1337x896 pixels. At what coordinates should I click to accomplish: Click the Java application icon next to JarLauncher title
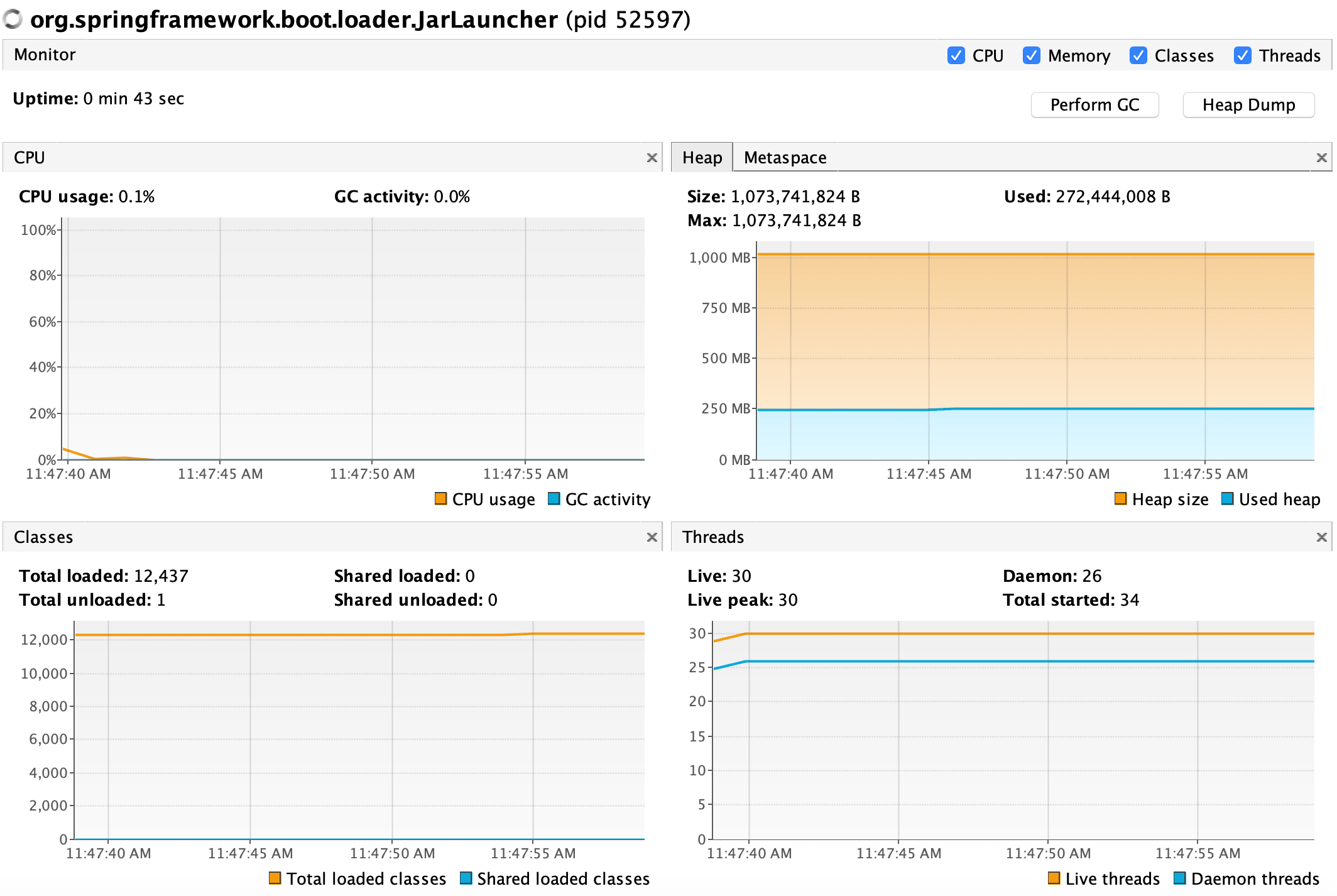pyautogui.click(x=13, y=19)
